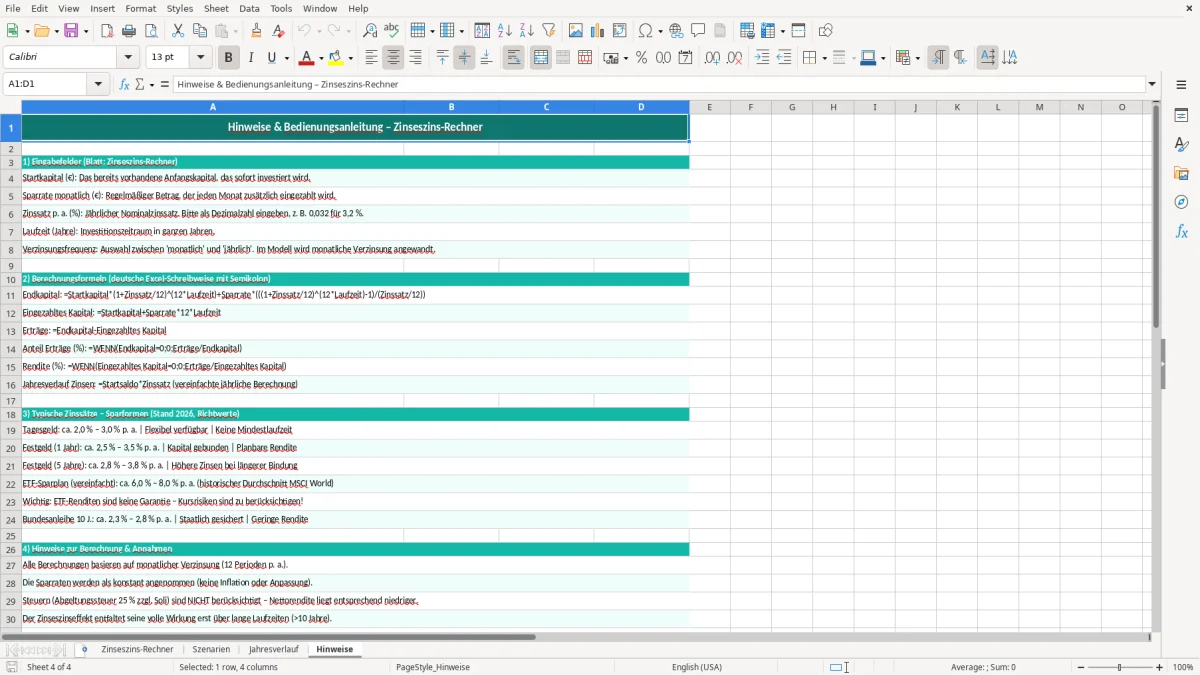The image size is (1200, 675).
Task: Open the sidebar Navigator deck
Action: (x=1182, y=203)
